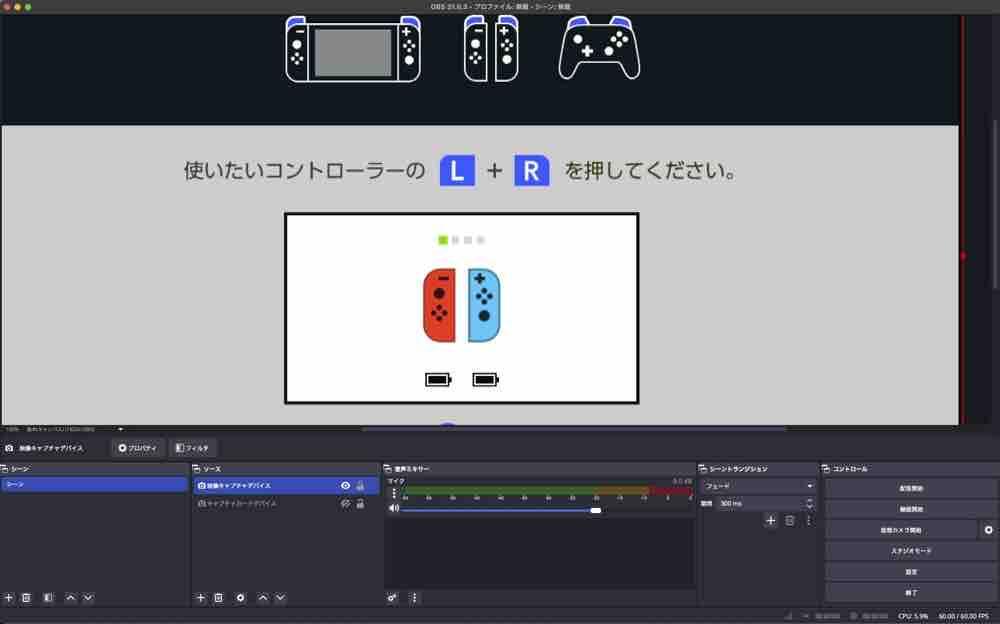Add a new scene with the plus icon
The width and height of the screenshot is (1000, 624).
[x=9, y=598]
